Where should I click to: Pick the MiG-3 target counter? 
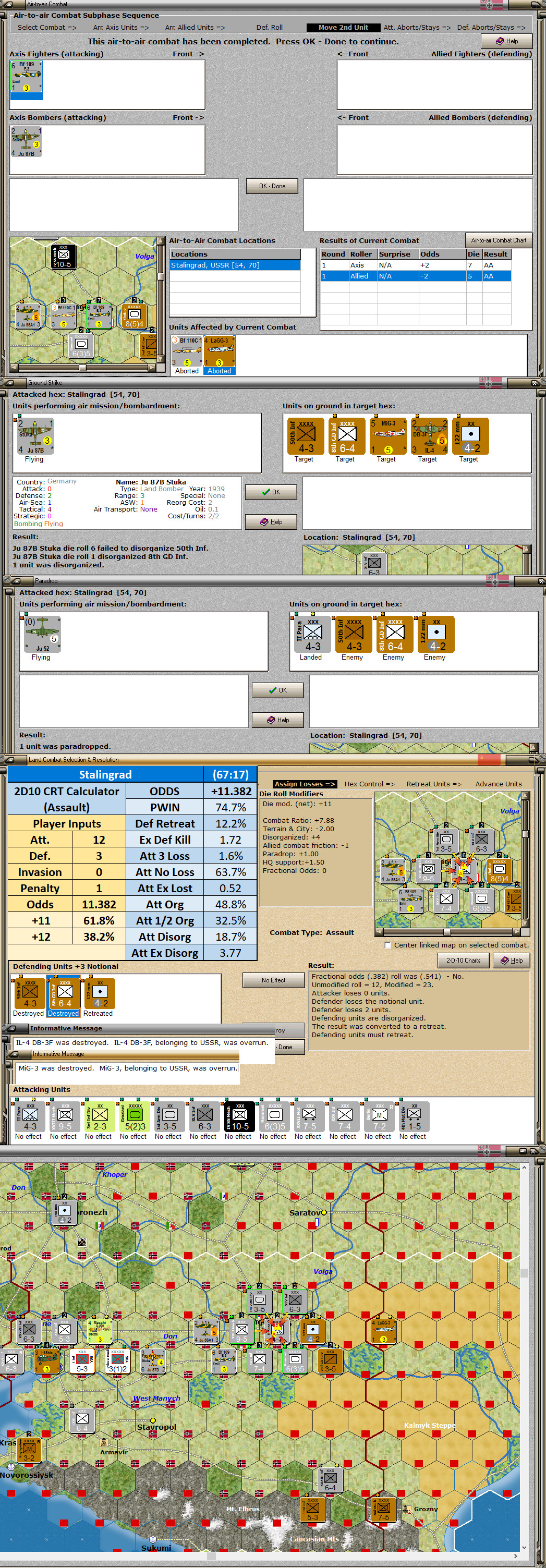(x=388, y=436)
